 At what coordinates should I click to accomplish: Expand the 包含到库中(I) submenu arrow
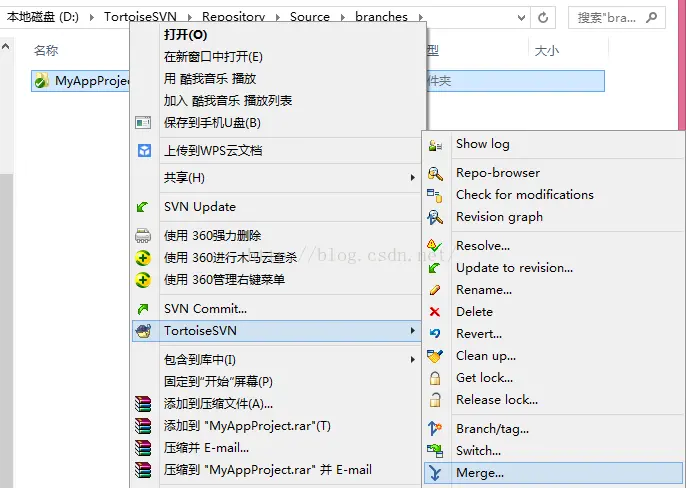point(412,360)
